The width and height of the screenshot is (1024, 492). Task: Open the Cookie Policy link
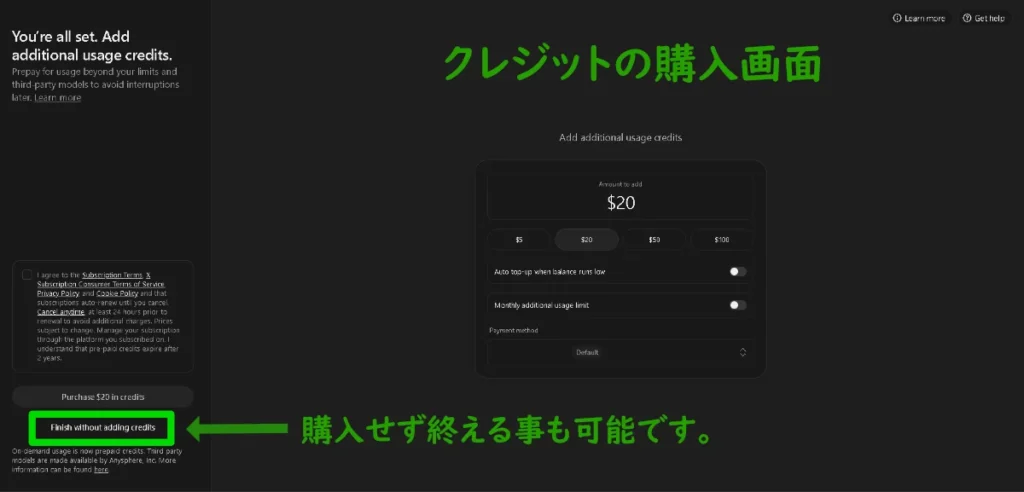coord(117,294)
